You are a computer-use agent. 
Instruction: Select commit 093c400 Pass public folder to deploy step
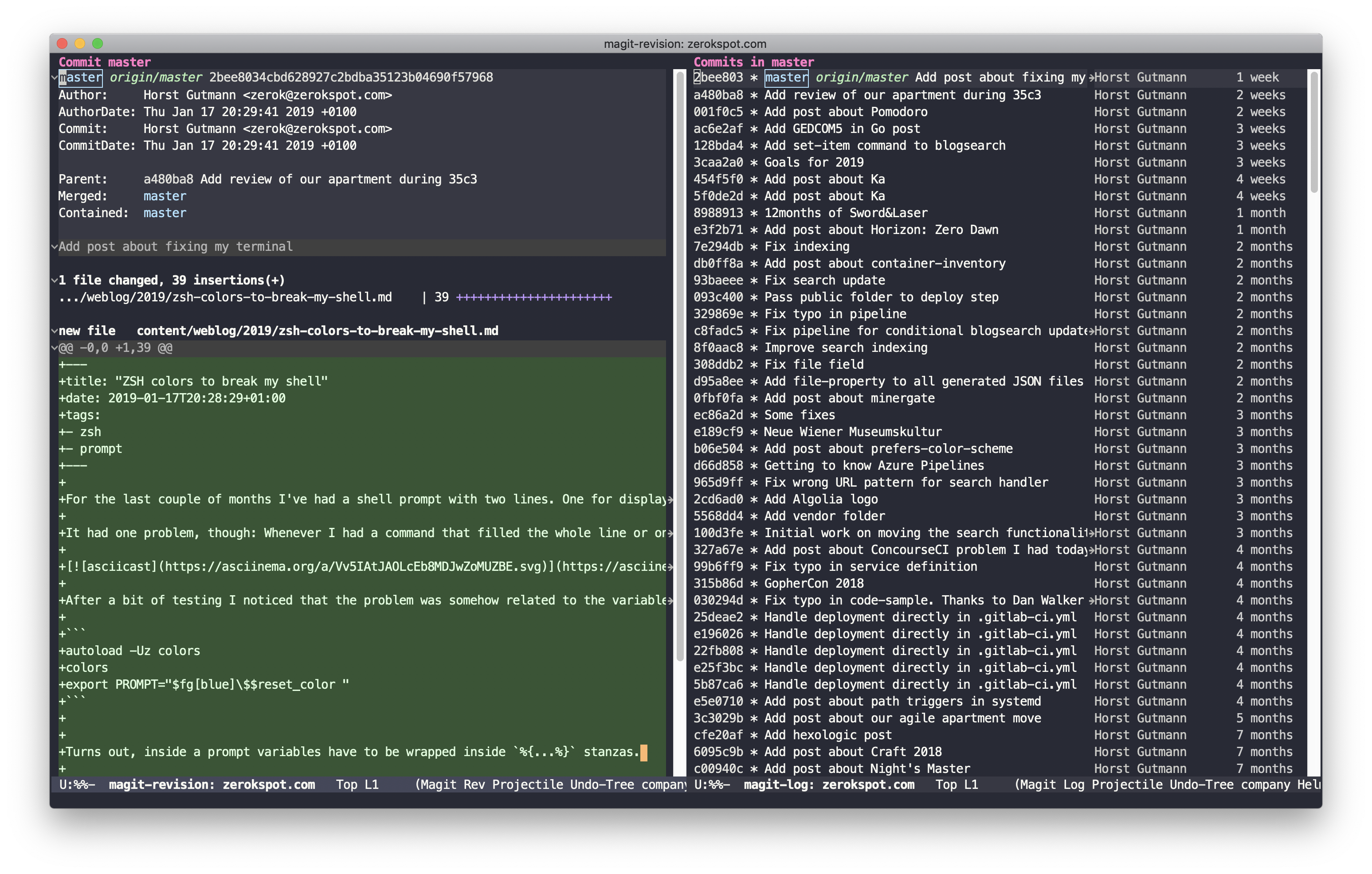tap(1000, 297)
